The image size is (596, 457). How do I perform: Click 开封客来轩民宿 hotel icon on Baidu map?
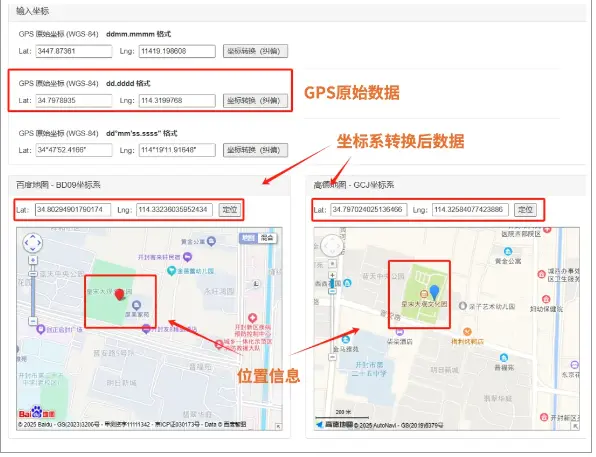click(187, 257)
